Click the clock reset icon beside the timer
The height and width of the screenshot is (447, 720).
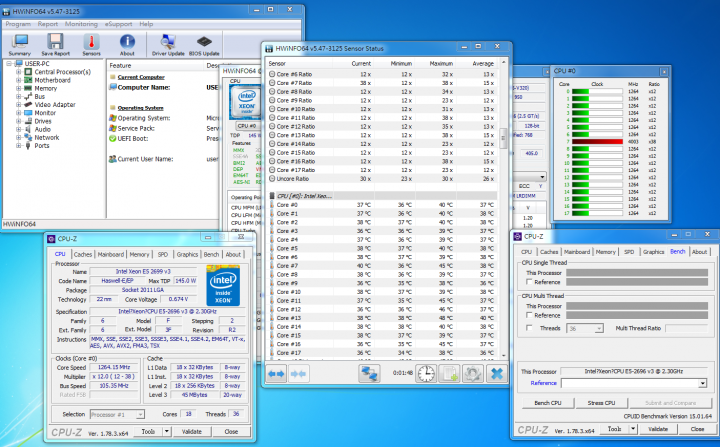point(426,373)
